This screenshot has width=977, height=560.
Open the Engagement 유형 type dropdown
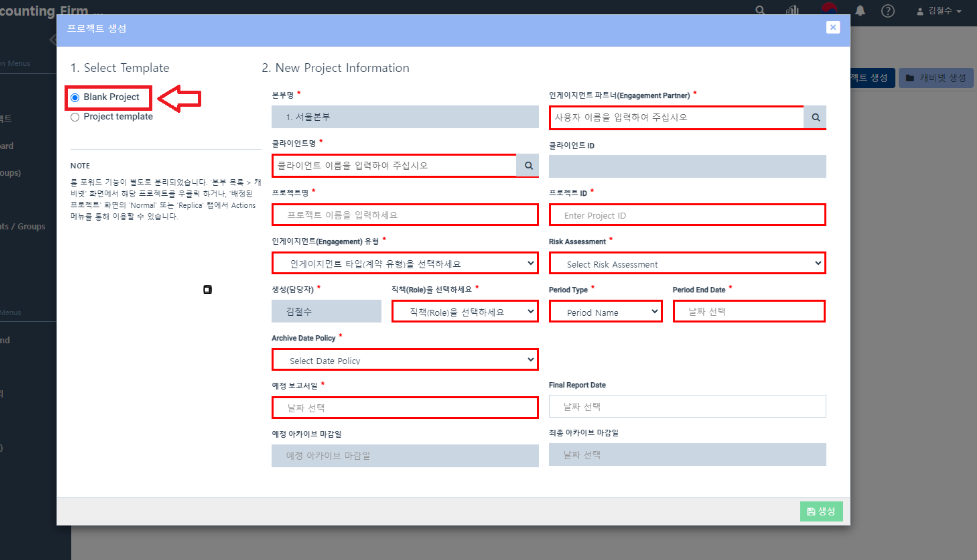click(405, 263)
